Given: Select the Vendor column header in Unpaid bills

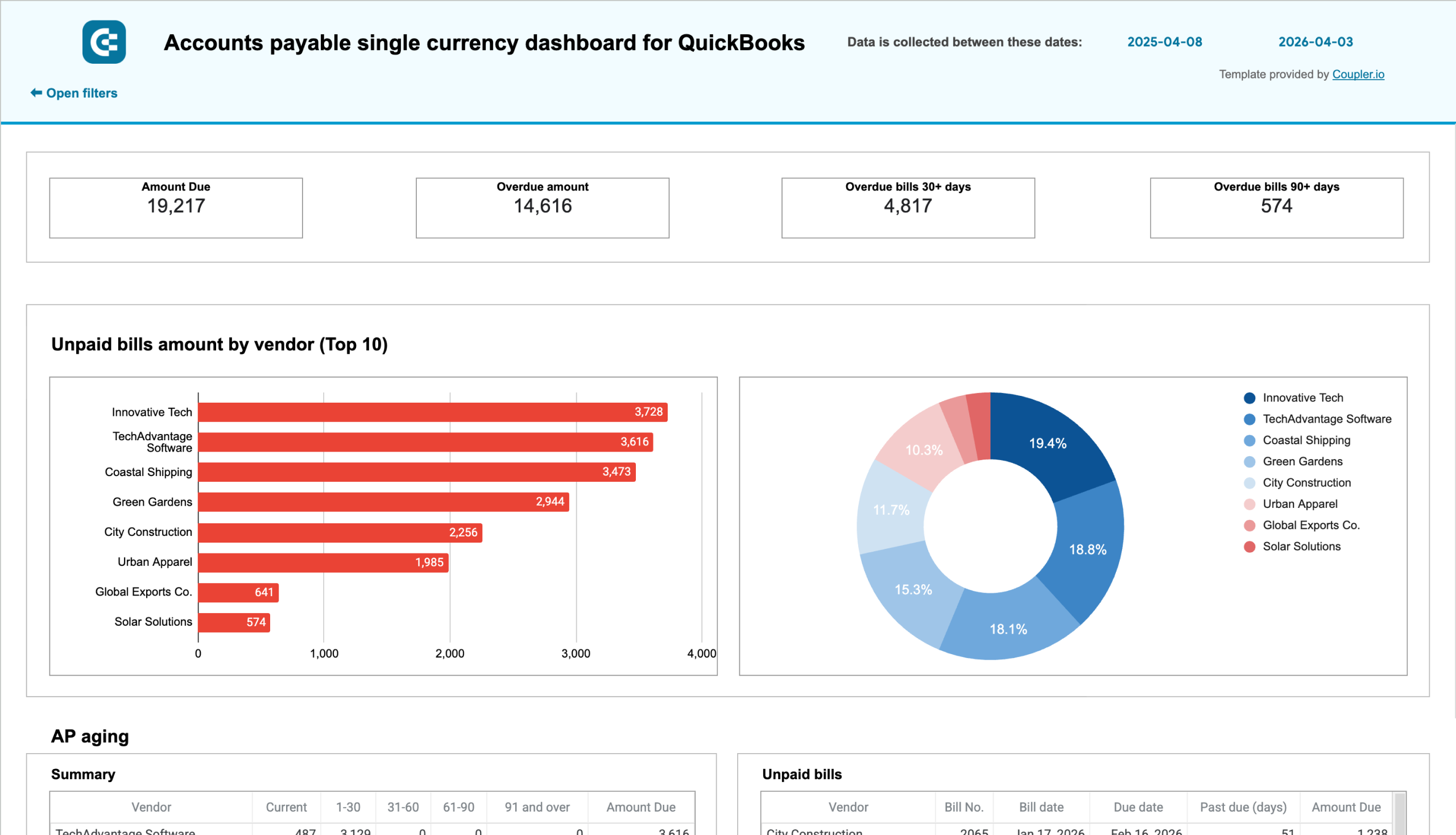Looking at the screenshot, I should point(849,807).
